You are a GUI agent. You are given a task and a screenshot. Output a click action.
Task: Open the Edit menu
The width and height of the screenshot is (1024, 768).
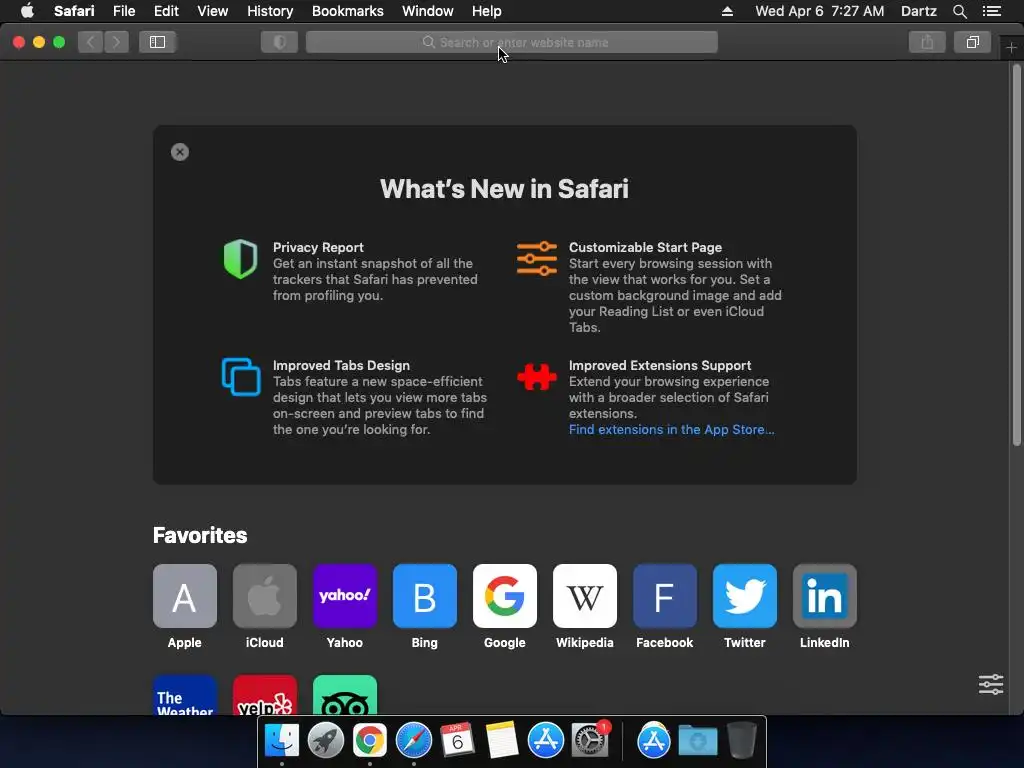166,11
